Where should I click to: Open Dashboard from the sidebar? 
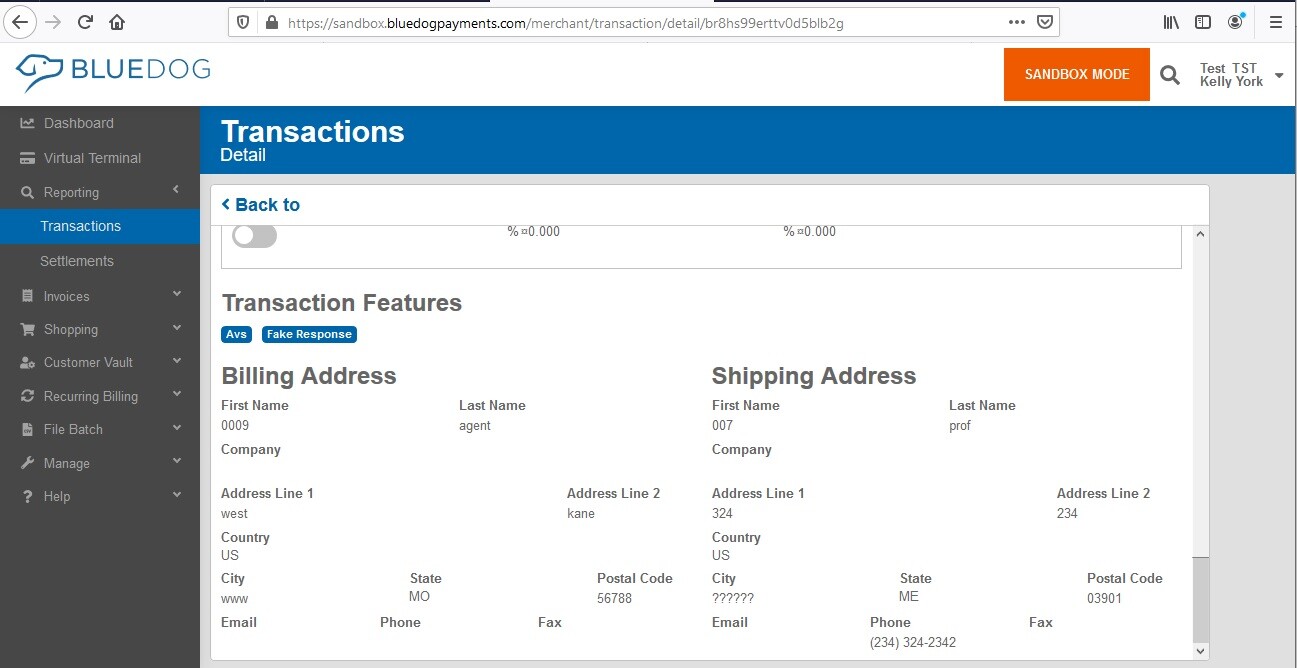click(x=78, y=123)
